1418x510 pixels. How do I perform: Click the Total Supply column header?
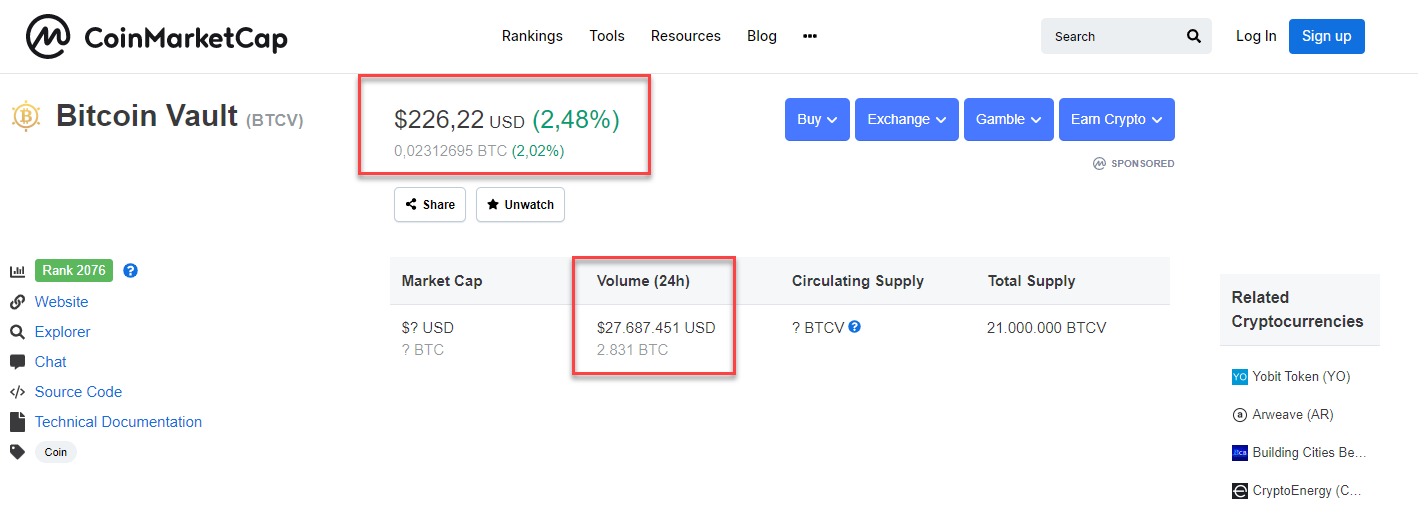click(1031, 281)
